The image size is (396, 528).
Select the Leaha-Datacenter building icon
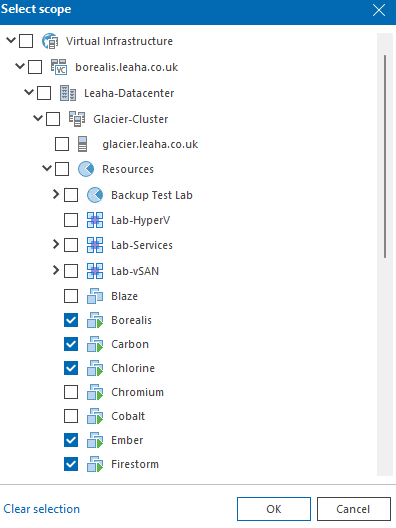(x=68, y=93)
